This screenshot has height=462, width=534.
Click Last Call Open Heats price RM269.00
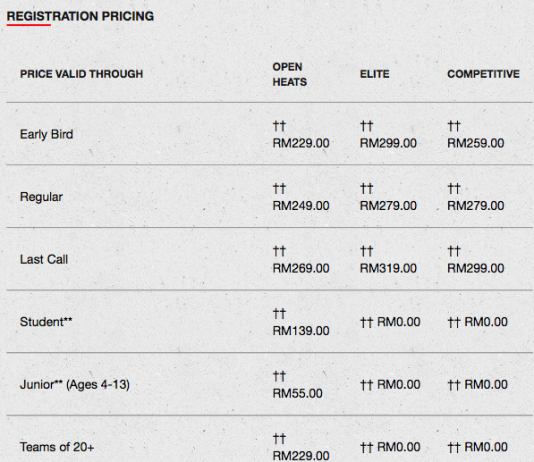pos(301,268)
